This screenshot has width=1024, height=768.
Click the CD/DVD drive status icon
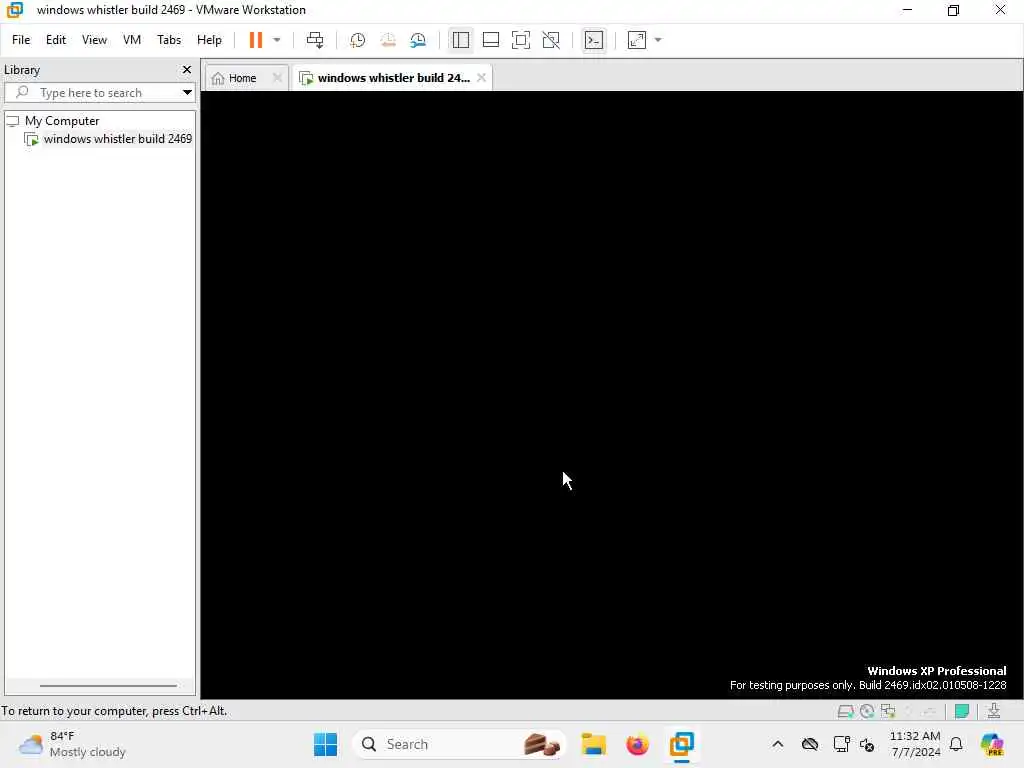tap(867, 711)
